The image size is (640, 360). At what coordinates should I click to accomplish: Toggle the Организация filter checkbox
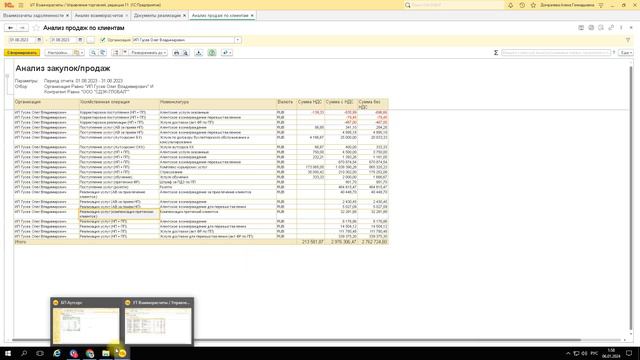[x=103, y=40]
